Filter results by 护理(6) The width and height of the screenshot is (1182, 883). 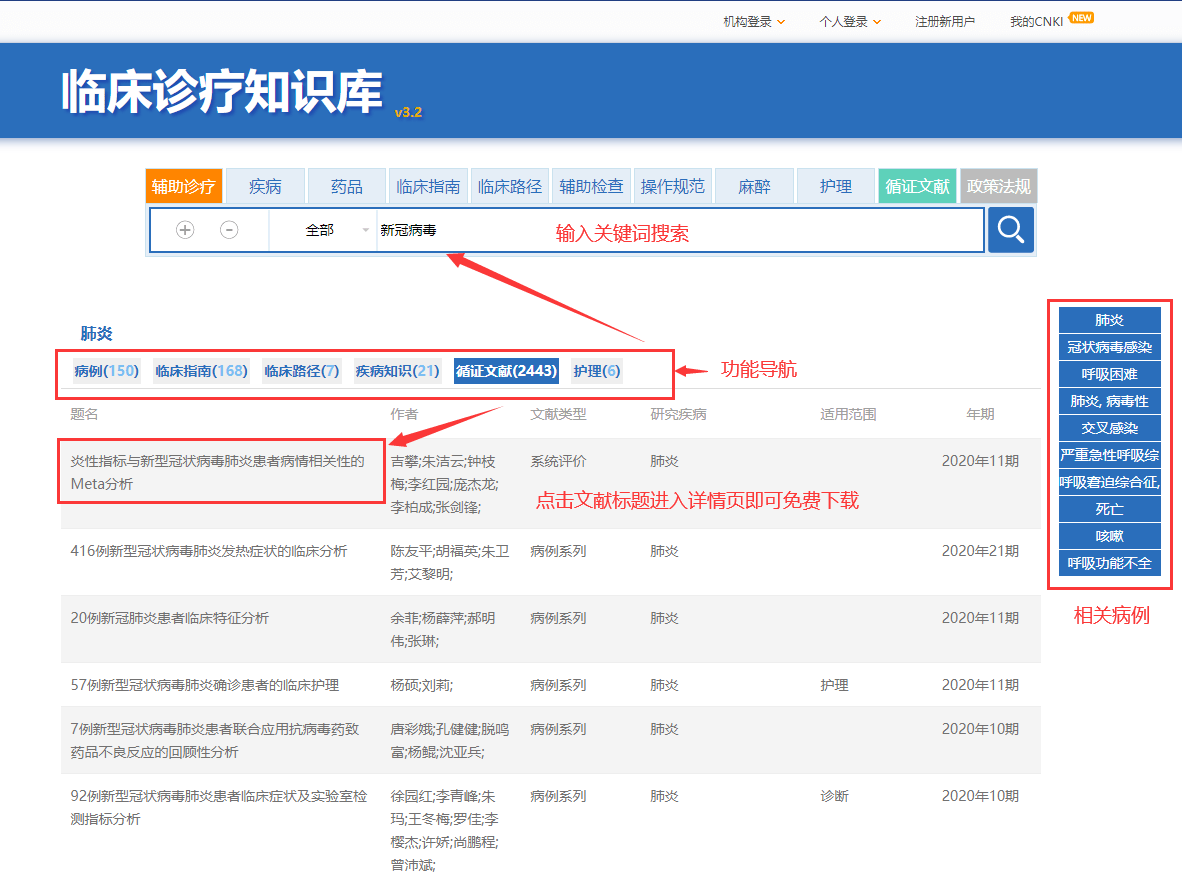pyautogui.click(x=597, y=371)
